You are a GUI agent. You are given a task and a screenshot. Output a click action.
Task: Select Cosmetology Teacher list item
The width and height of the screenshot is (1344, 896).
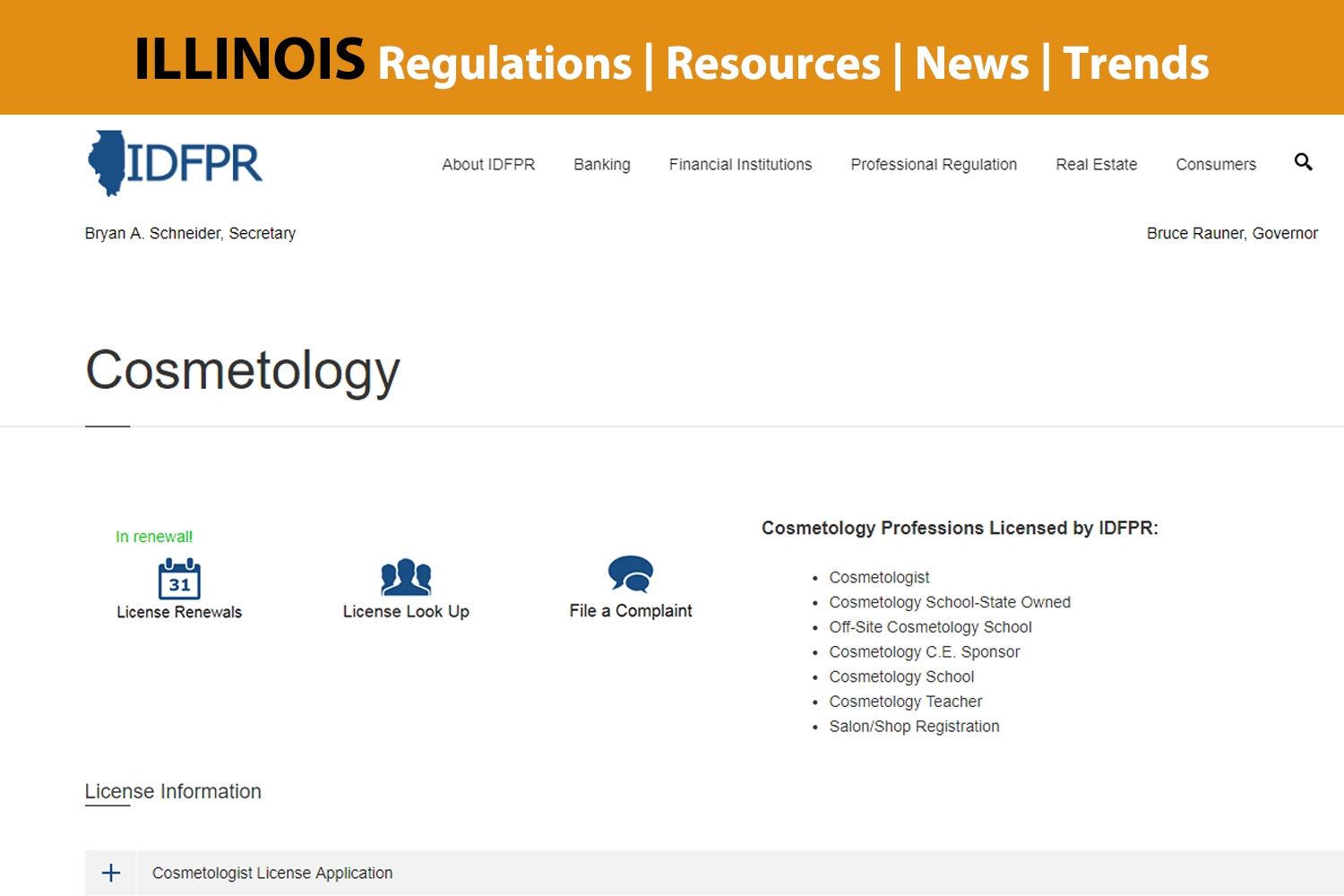click(x=905, y=702)
